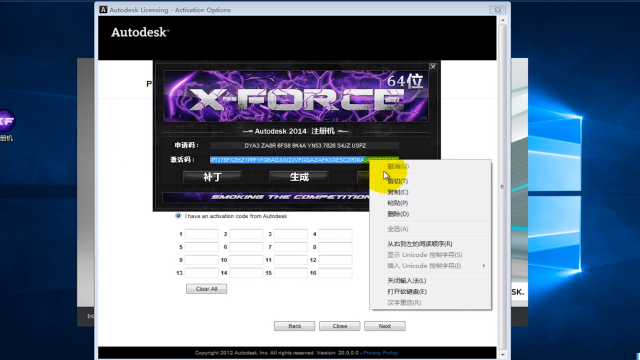Click the Next button
Viewport: 640px width, 360px height.
pos(384,326)
